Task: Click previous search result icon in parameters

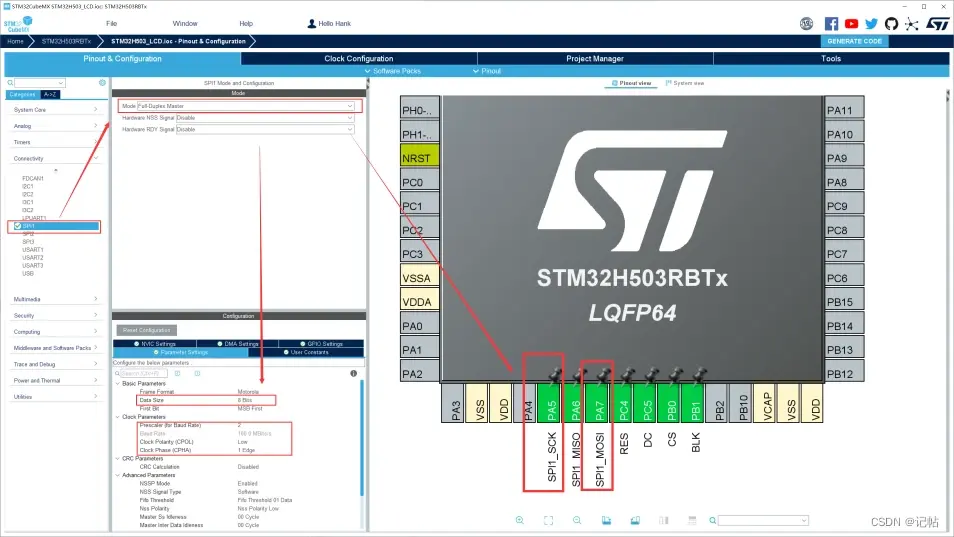Action: pyautogui.click(x=178, y=373)
